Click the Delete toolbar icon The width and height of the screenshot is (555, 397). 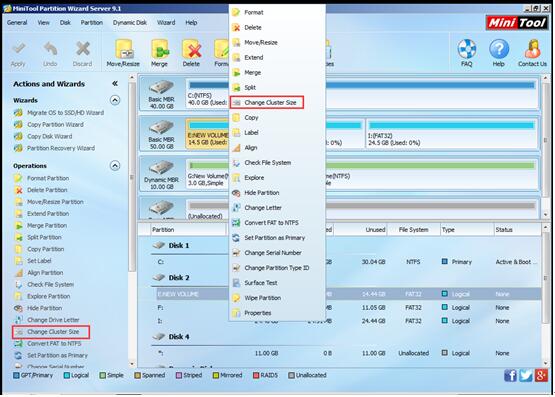click(191, 53)
